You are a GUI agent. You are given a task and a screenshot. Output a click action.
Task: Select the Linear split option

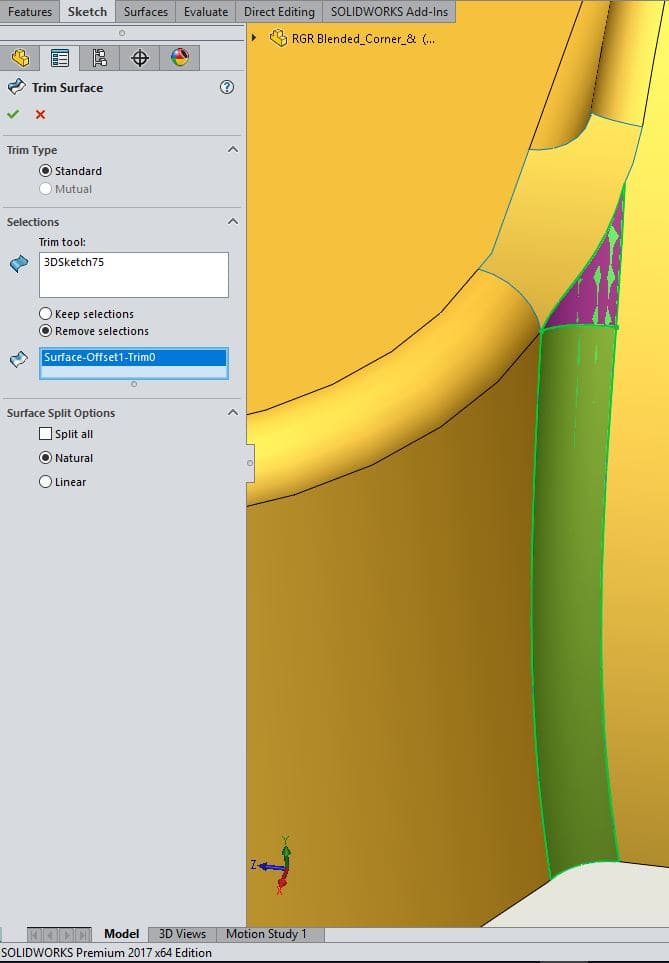[46, 482]
